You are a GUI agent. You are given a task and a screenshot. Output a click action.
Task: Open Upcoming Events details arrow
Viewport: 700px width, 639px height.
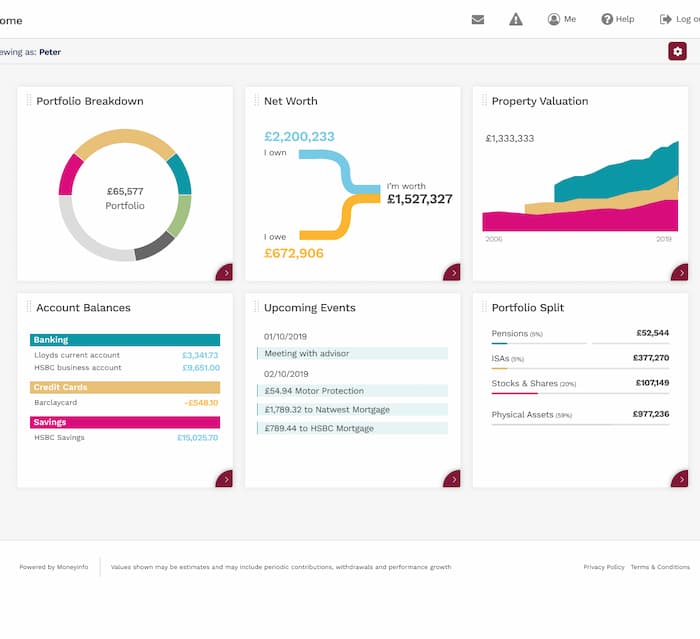(453, 480)
